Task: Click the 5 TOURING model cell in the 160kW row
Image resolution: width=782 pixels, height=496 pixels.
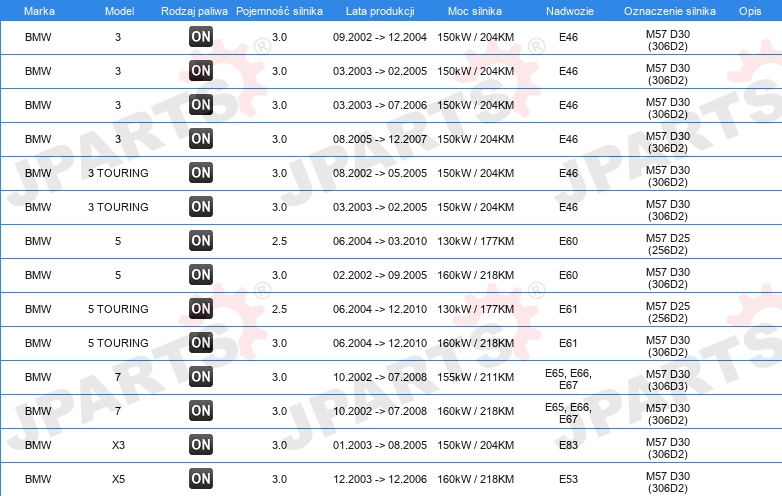Action: click(x=118, y=343)
